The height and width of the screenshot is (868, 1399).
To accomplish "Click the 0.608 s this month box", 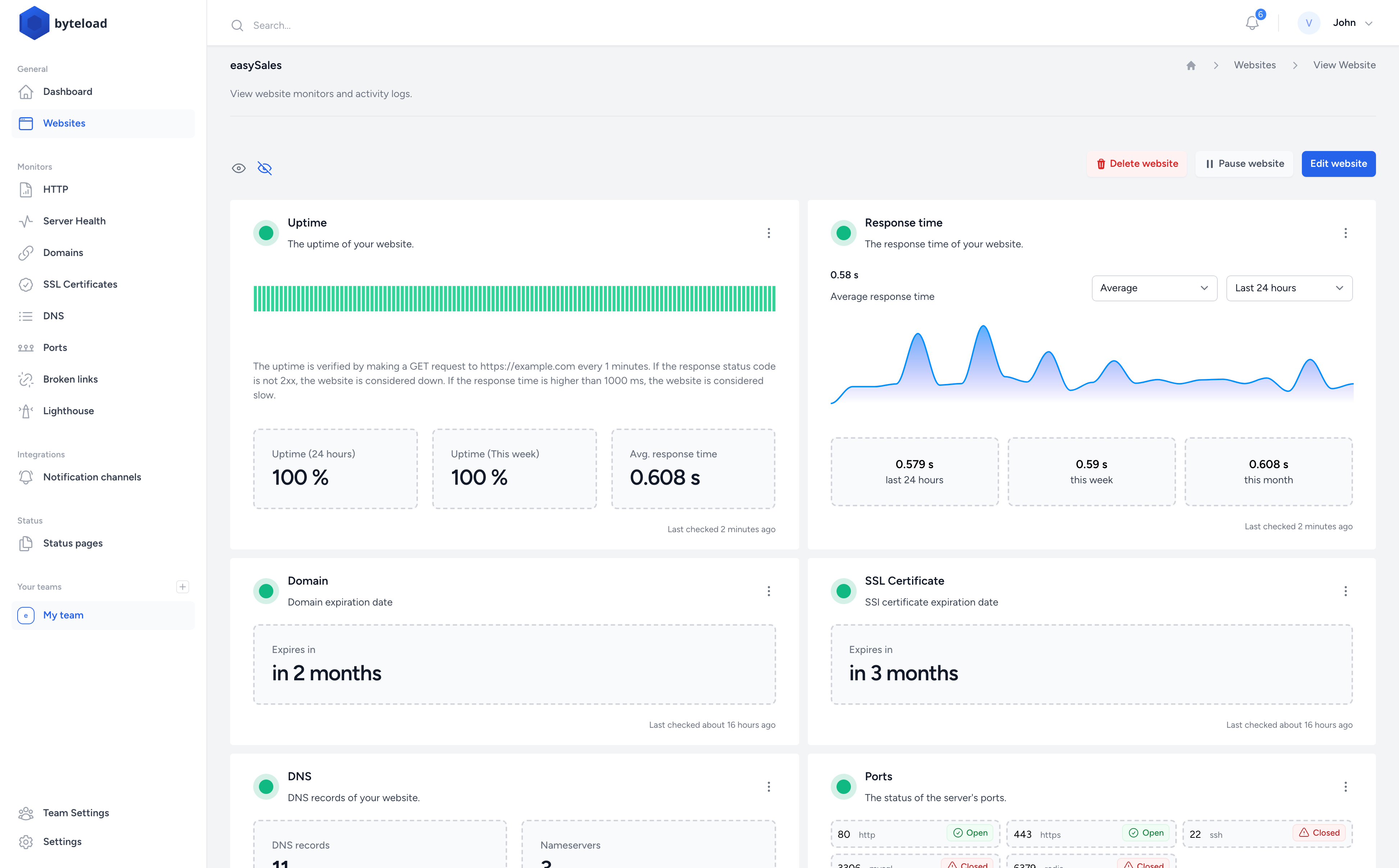I will (1269, 471).
